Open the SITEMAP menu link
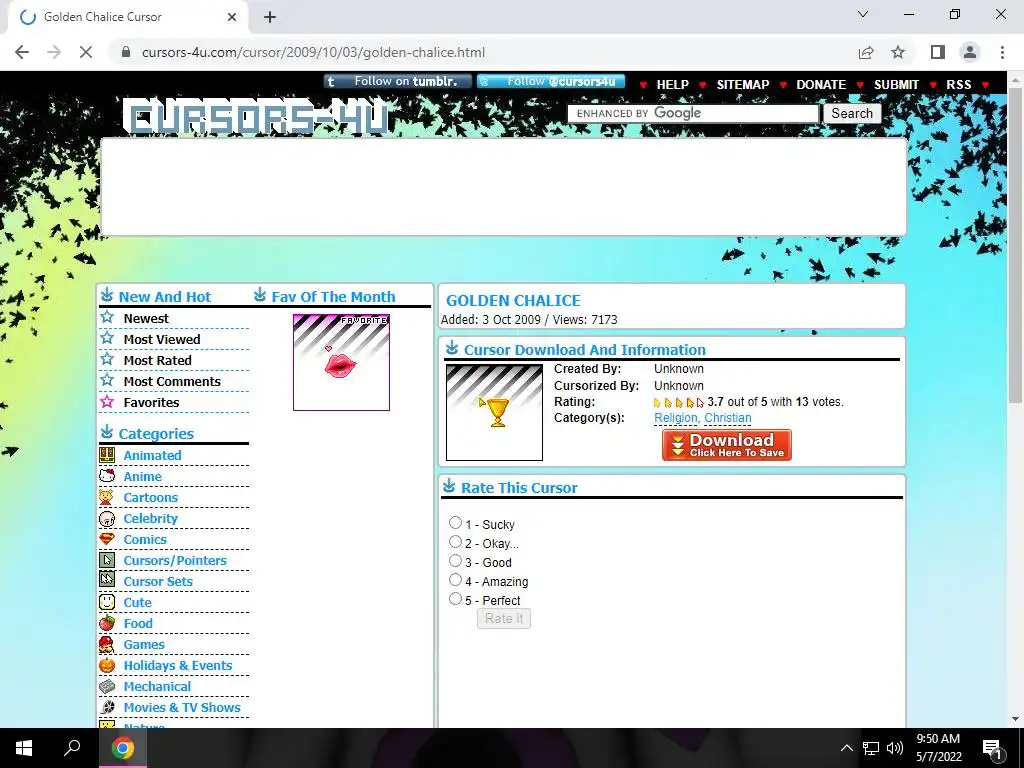The height and width of the screenshot is (768, 1024). point(743,84)
